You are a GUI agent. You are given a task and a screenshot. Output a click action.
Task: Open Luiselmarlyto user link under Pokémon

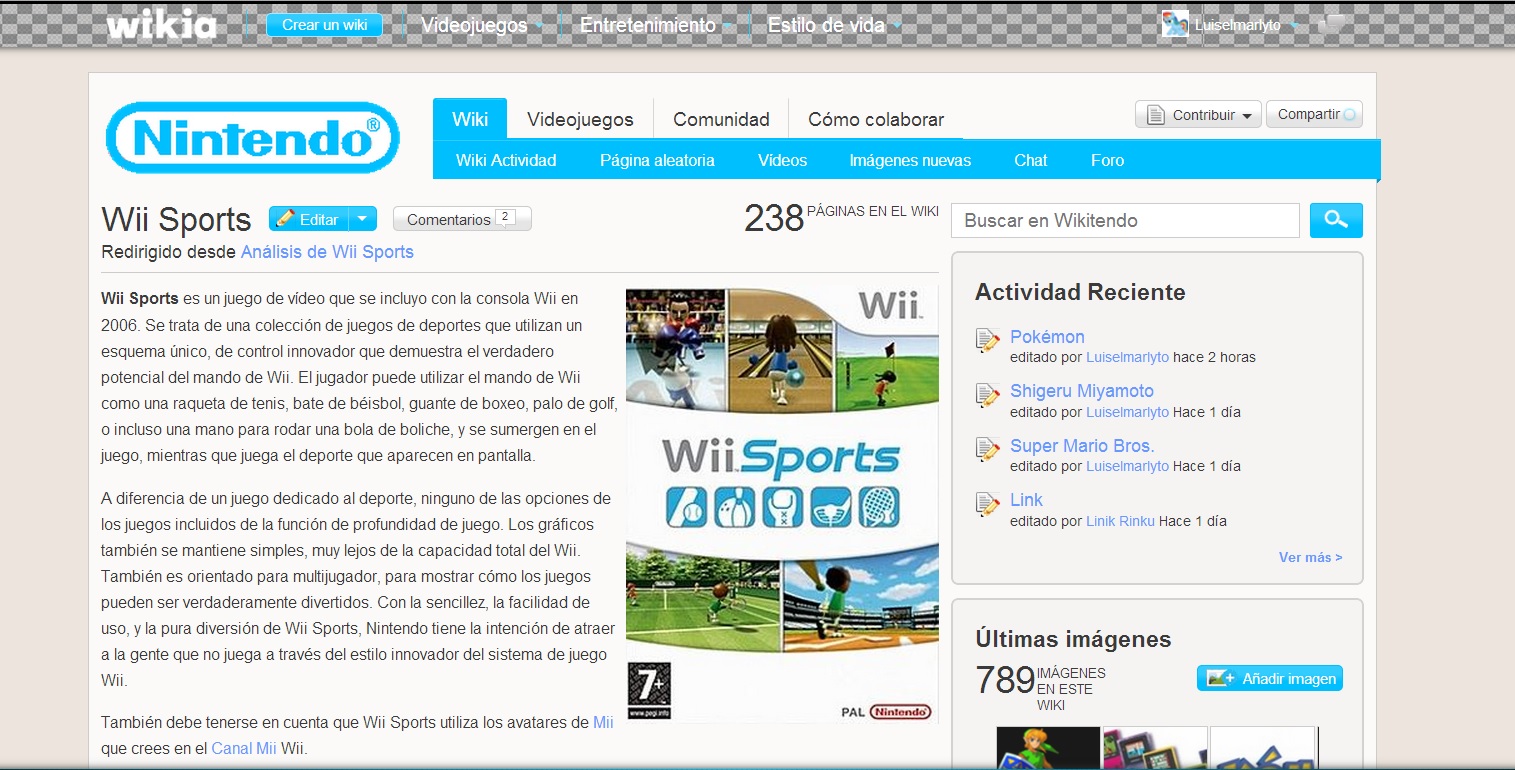pyautogui.click(x=1127, y=357)
